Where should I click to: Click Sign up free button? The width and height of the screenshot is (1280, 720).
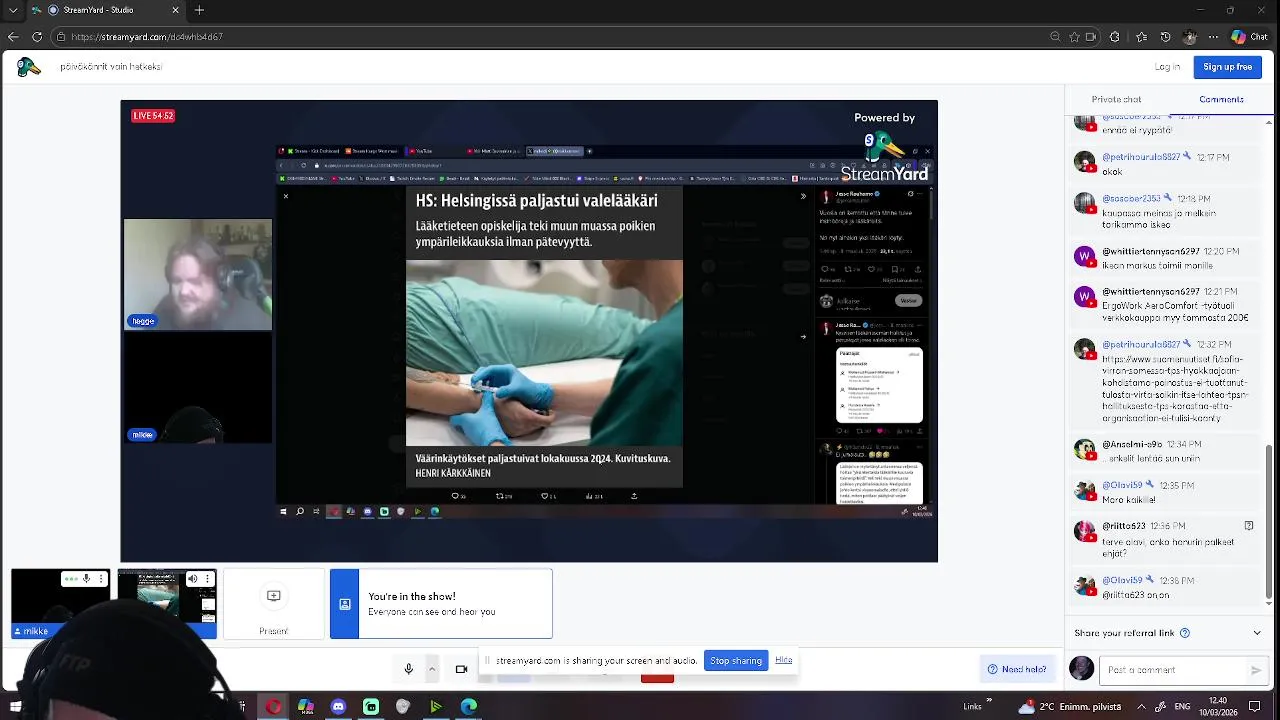pyautogui.click(x=1227, y=67)
